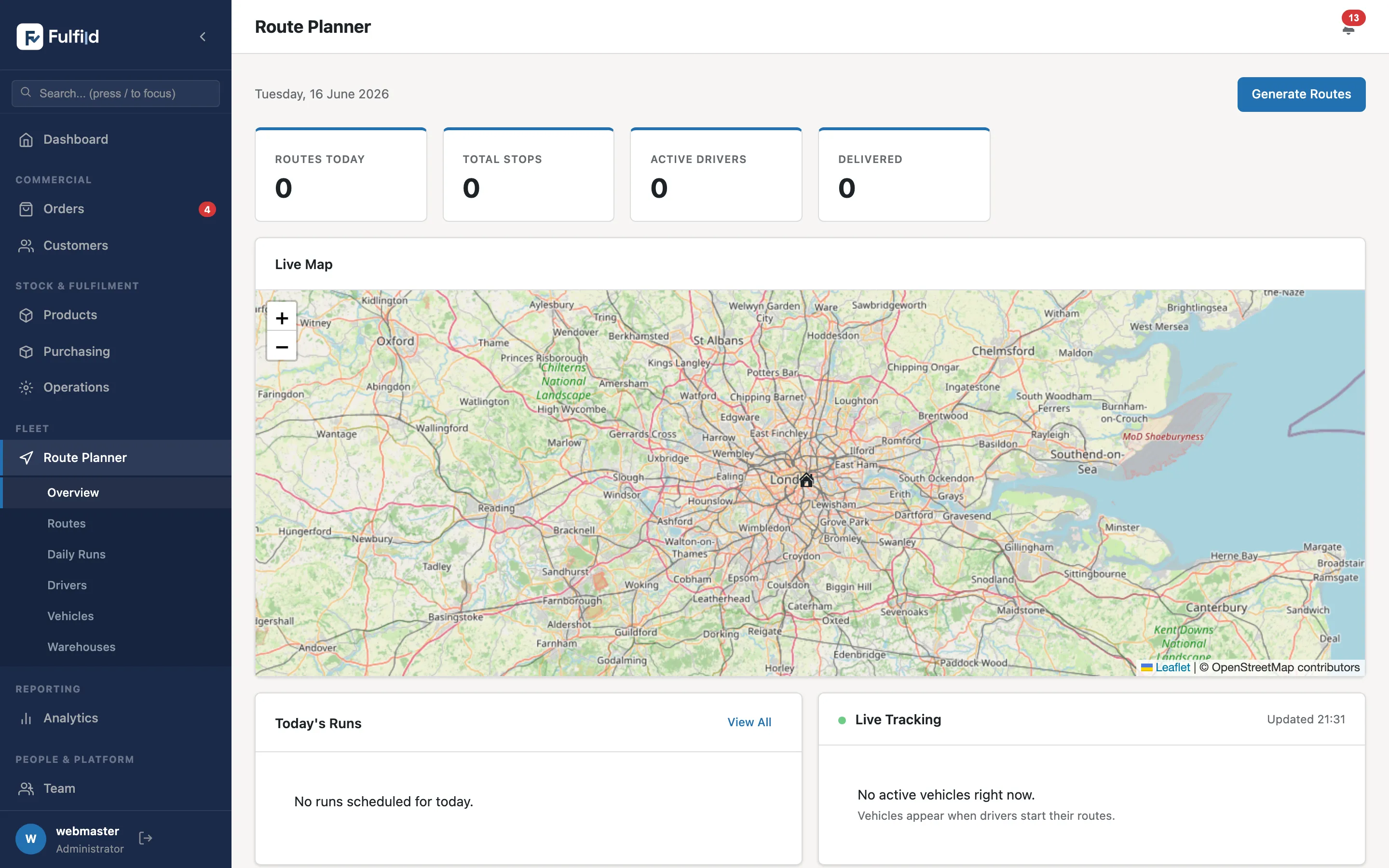Viewport: 1389px width, 868px height.
Task: Open the Orders menu item
Action: 115,209
